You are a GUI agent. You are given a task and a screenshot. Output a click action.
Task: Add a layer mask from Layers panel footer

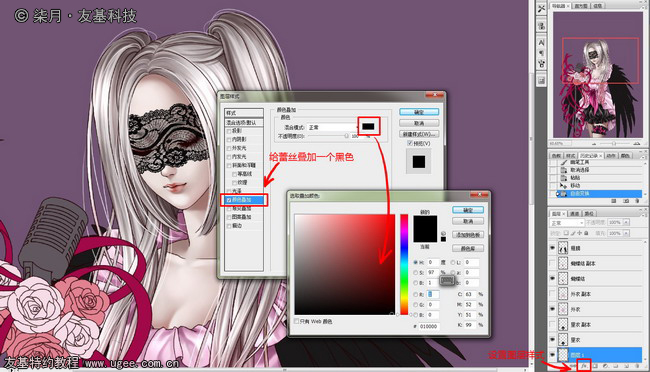pos(595,366)
